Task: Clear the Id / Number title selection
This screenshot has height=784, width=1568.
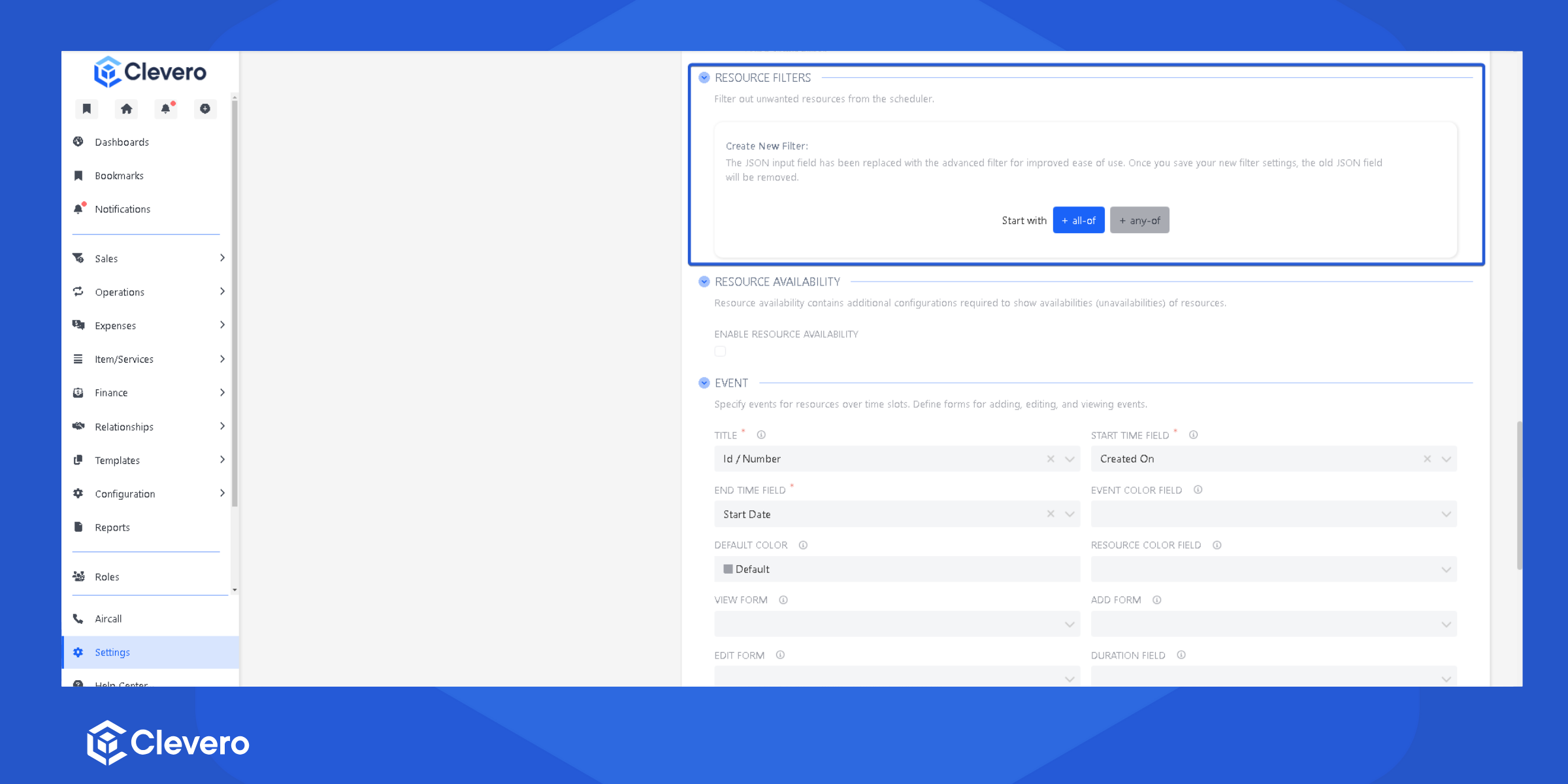Action: (1051, 459)
